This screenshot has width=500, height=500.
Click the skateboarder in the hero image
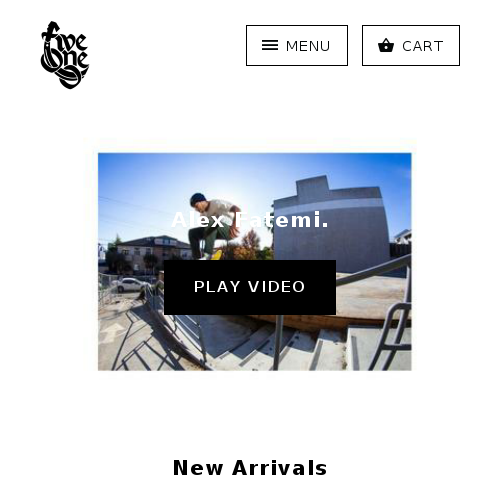pos(213,226)
